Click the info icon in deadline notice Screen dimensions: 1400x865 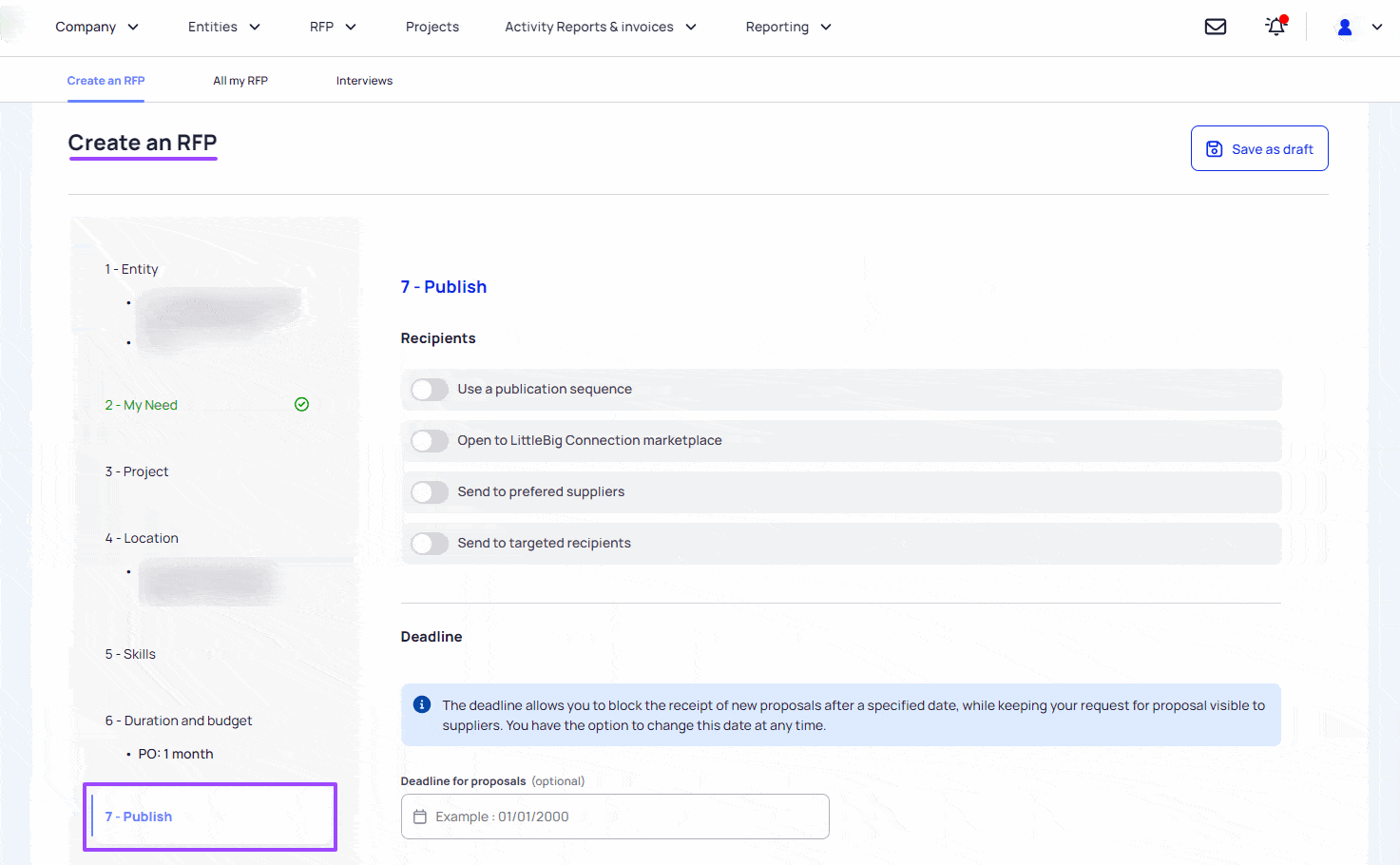coord(422,704)
